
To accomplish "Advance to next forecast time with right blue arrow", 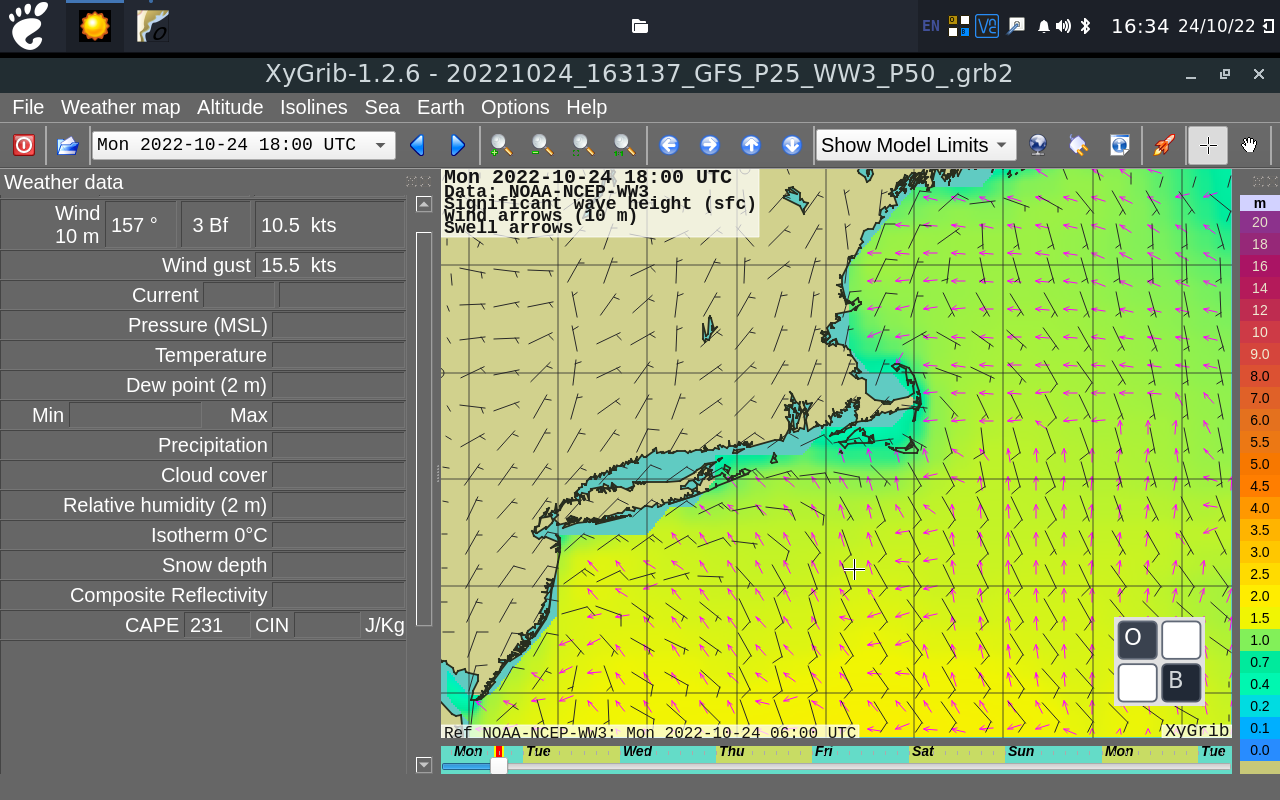I will (x=458, y=145).
